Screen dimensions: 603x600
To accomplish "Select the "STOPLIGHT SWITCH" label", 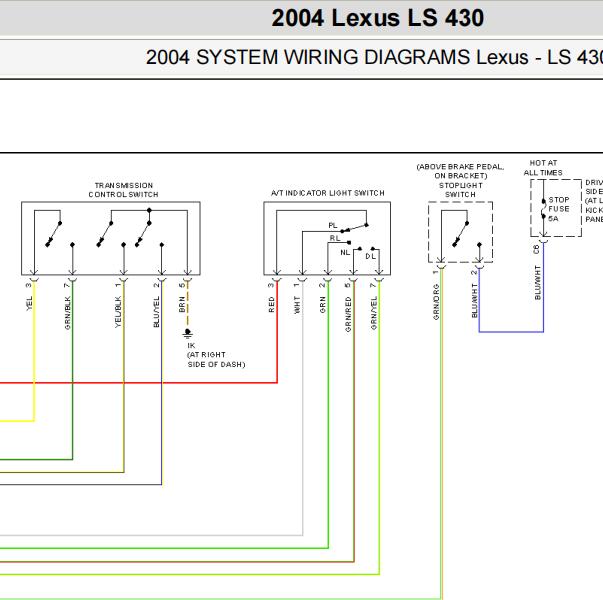I will (460, 190).
